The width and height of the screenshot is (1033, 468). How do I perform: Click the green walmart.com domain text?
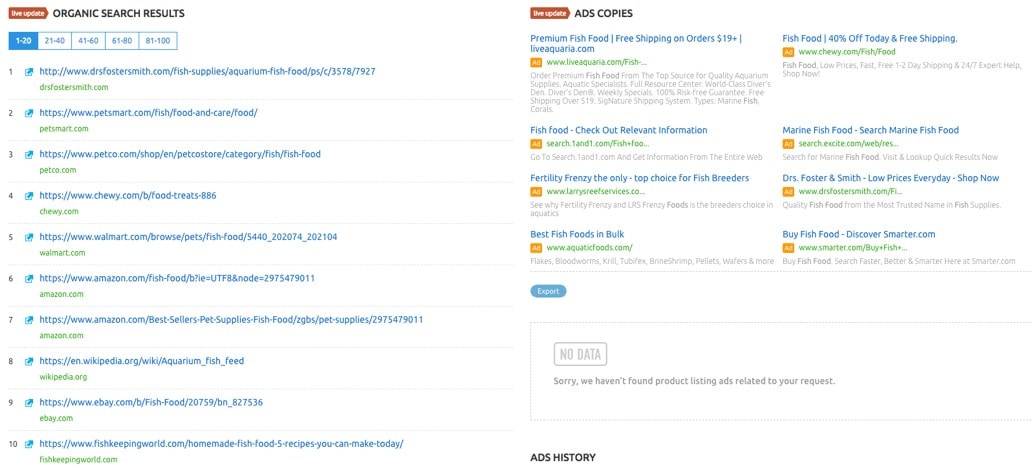[x=63, y=252]
